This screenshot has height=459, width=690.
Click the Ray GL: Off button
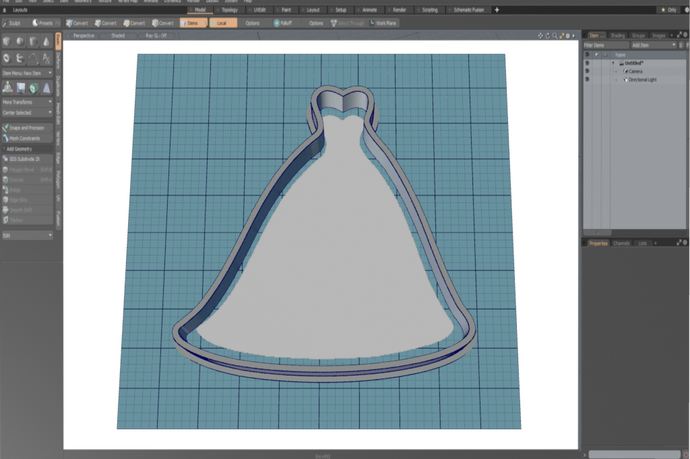pos(156,36)
